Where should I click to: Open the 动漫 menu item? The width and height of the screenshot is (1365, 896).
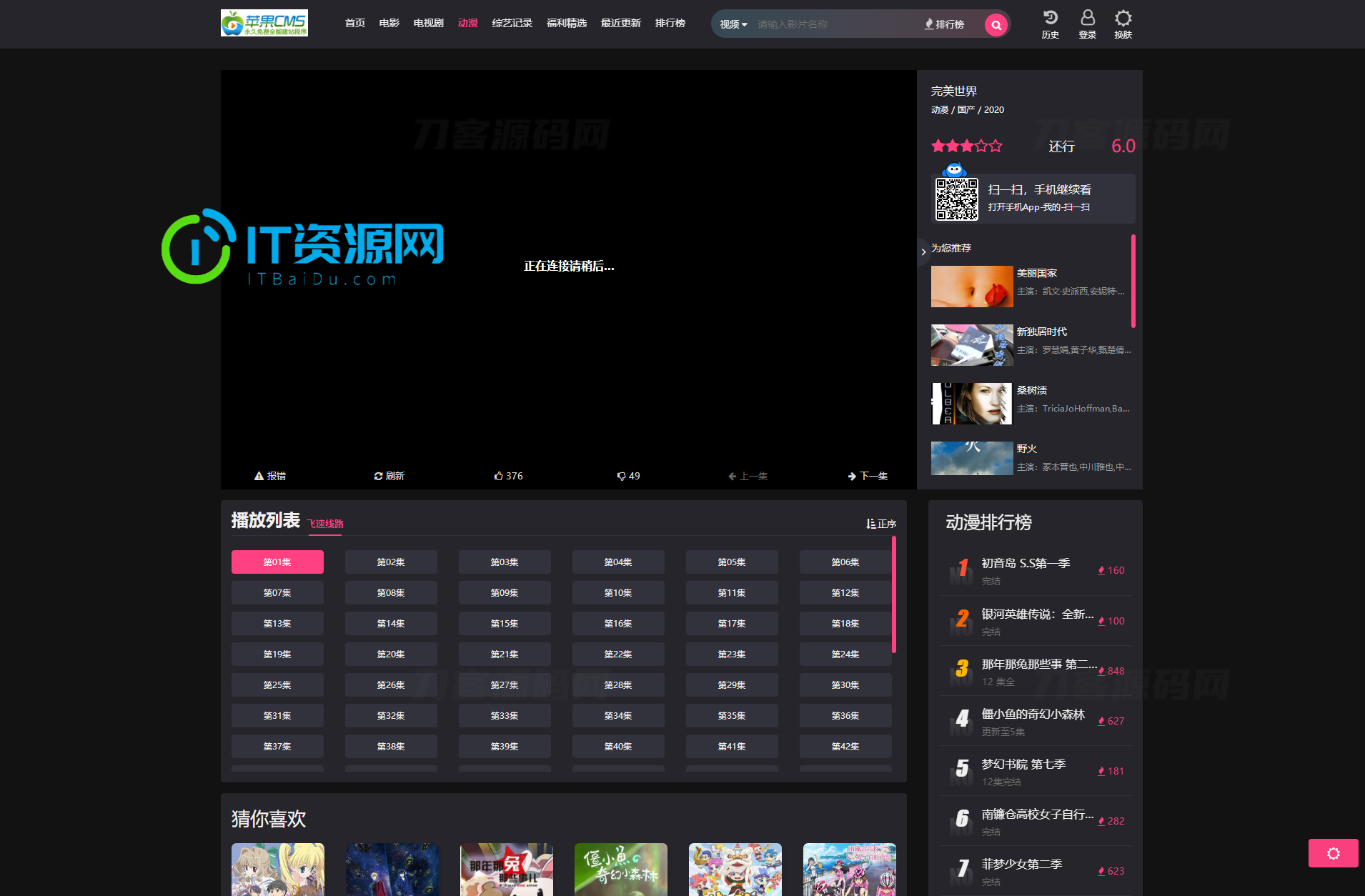pyautogui.click(x=468, y=23)
